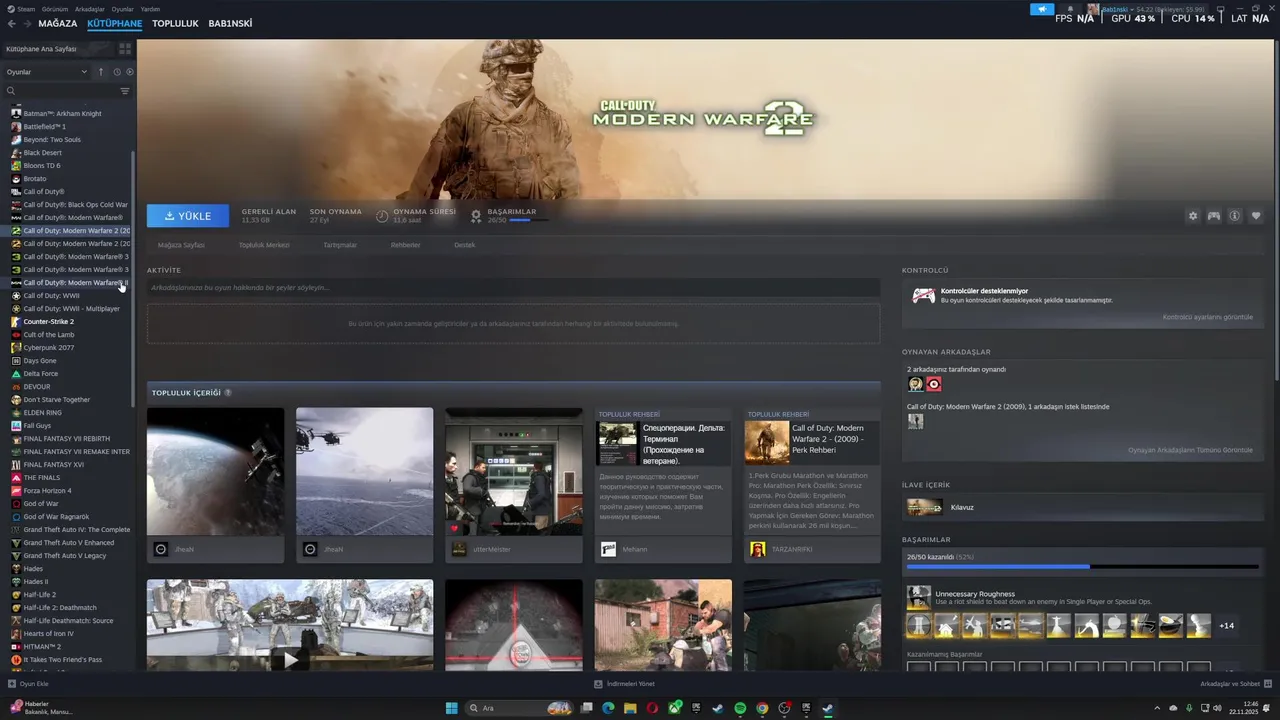
Task: Click the red friend avatar who played
Action: (x=934, y=384)
